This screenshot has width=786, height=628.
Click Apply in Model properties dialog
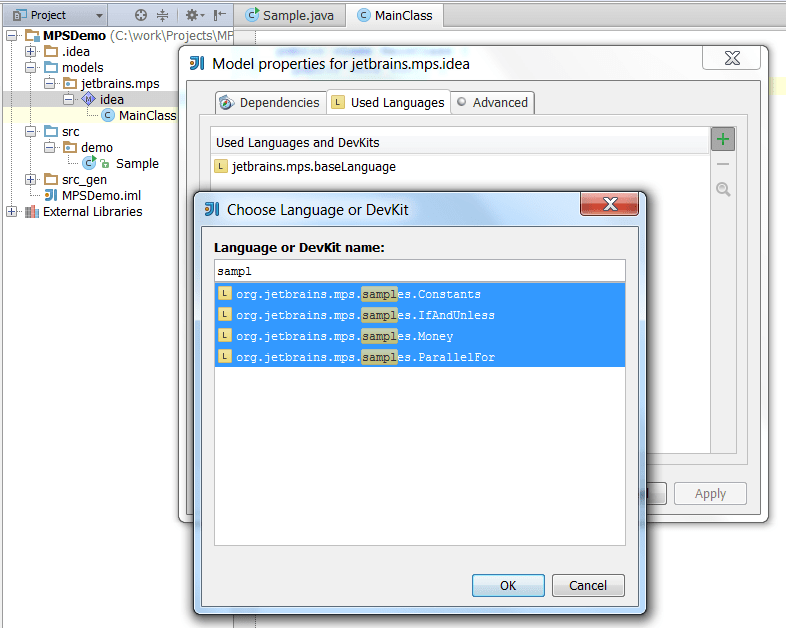[710, 494]
